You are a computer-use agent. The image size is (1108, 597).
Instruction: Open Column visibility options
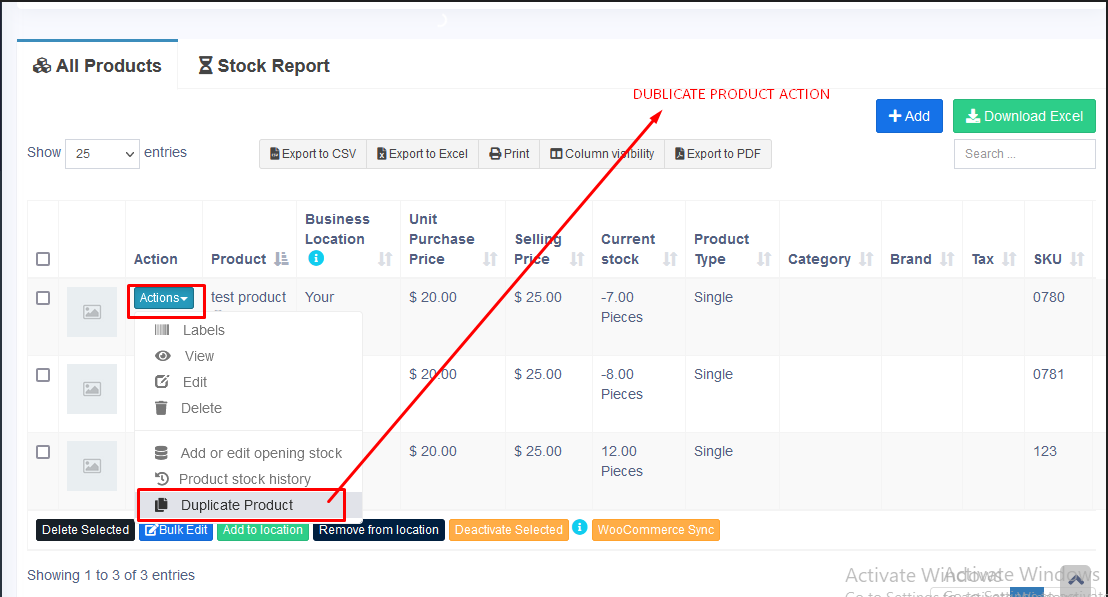tap(602, 154)
